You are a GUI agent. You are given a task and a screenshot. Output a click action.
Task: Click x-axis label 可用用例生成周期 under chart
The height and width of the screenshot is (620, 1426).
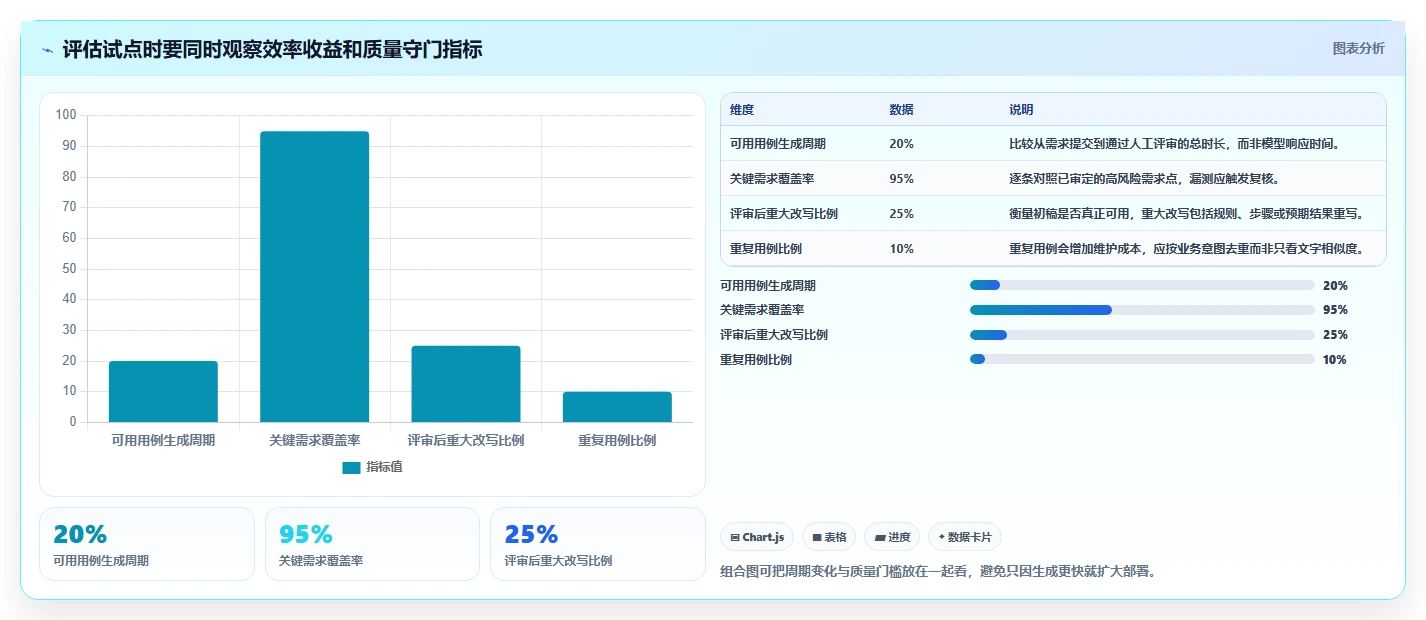tap(163, 440)
